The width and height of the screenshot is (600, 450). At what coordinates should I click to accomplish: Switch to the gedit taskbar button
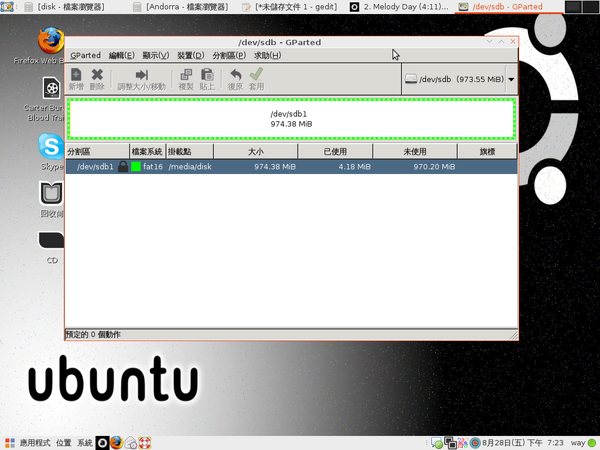[290, 7]
